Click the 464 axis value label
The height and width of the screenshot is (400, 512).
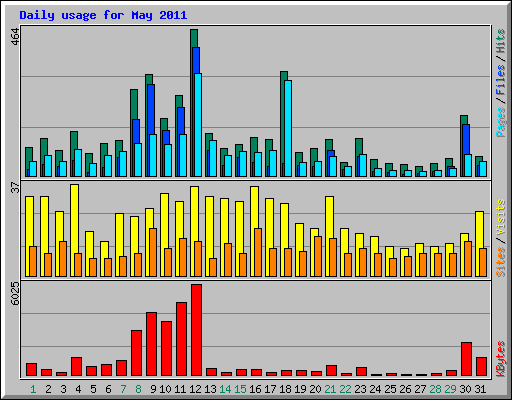tap(15, 37)
